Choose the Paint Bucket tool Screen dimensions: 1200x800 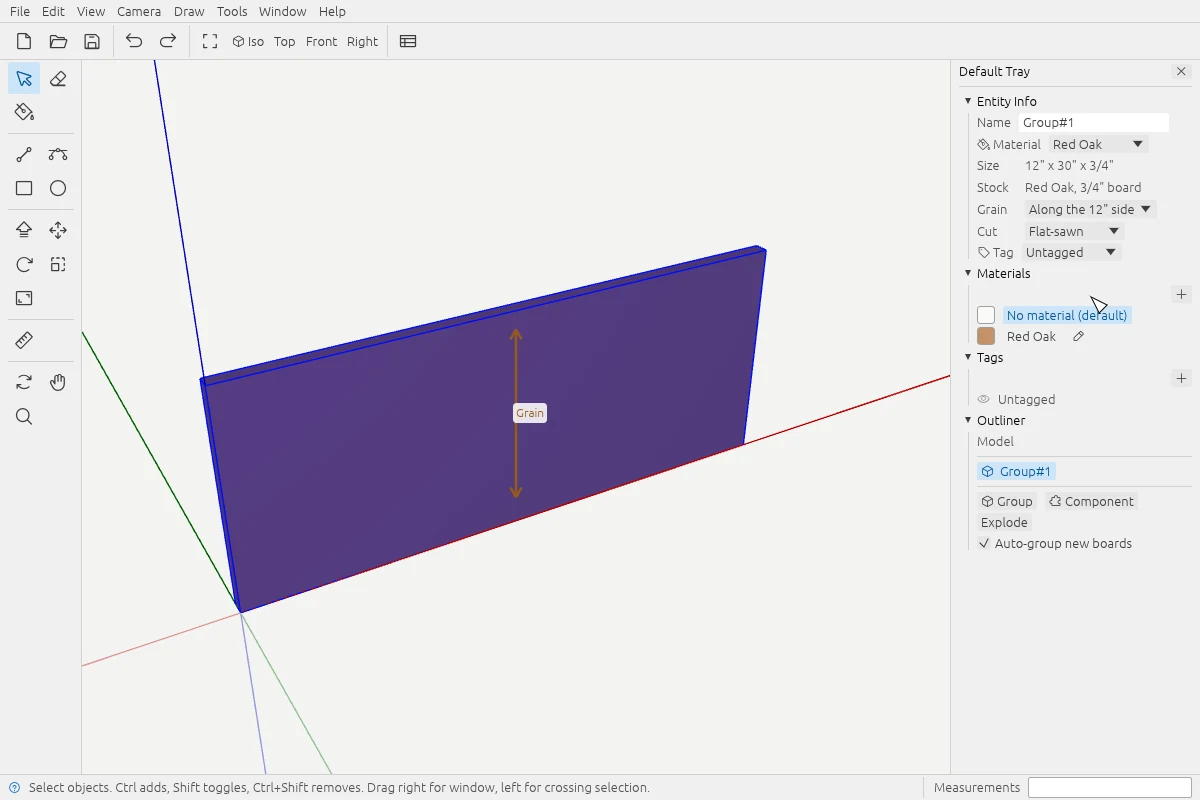24,112
